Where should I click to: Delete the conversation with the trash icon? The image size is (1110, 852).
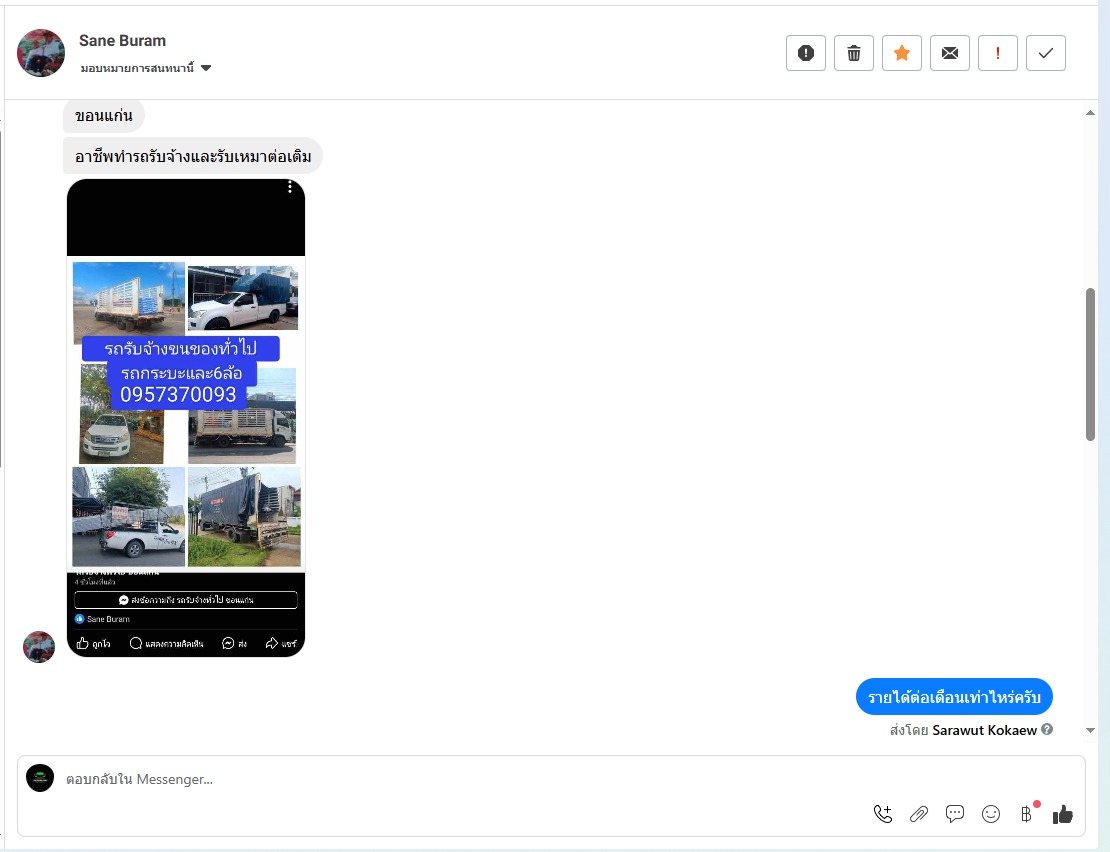click(854, 53)
